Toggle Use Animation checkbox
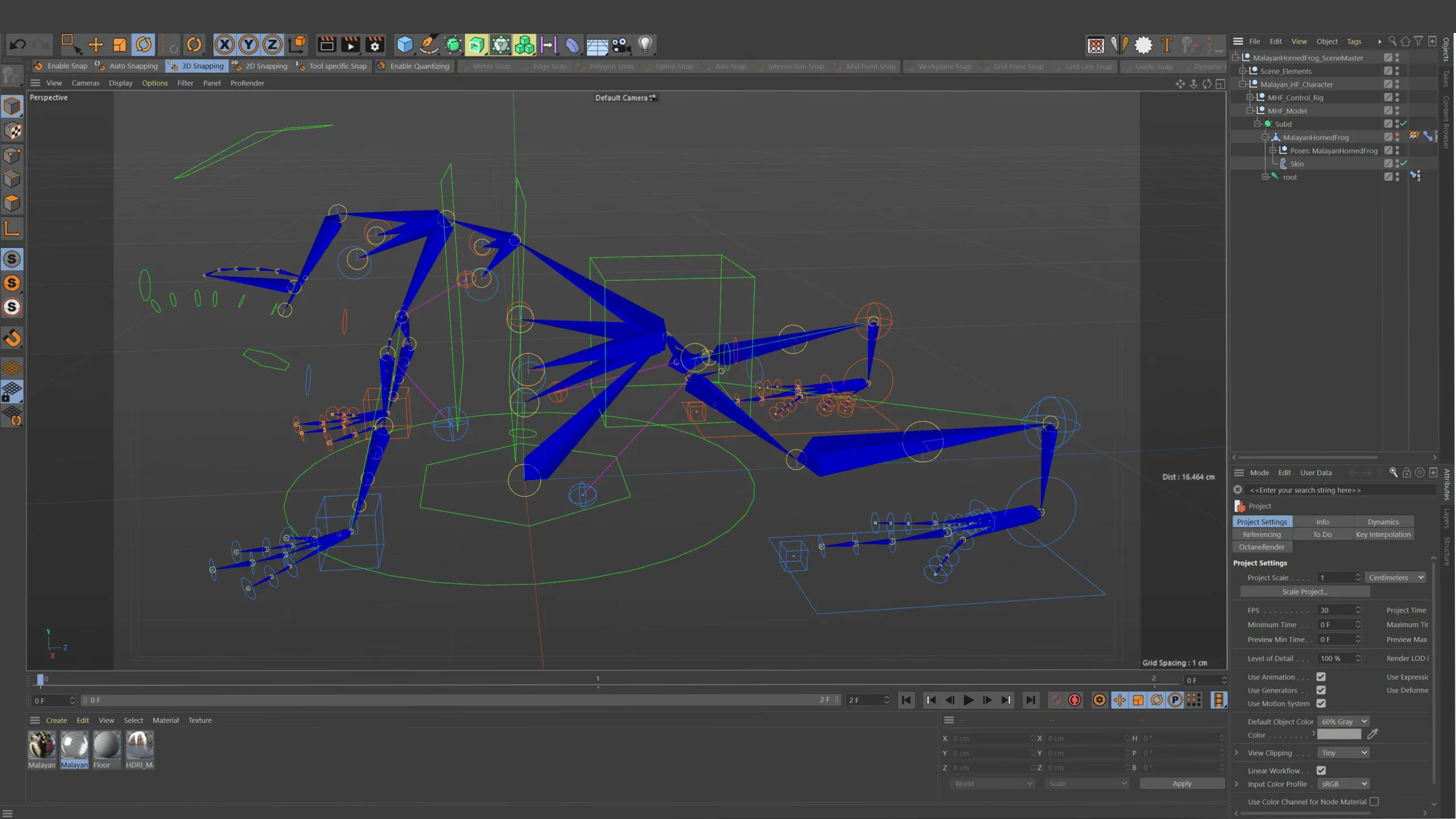This screenshot has width=1456, height=819. pyautogui.click(x=1321, y=677)
